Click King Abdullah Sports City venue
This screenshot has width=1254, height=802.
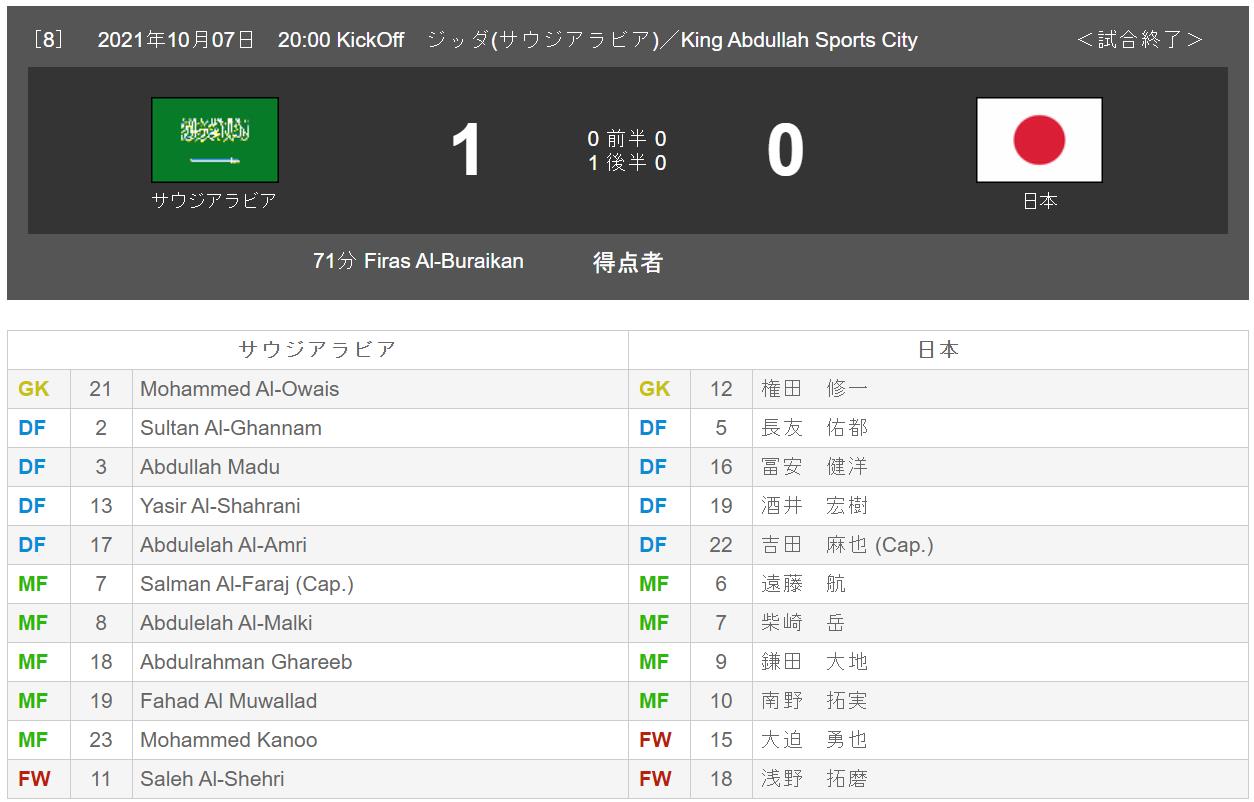[x=799, y=40]
